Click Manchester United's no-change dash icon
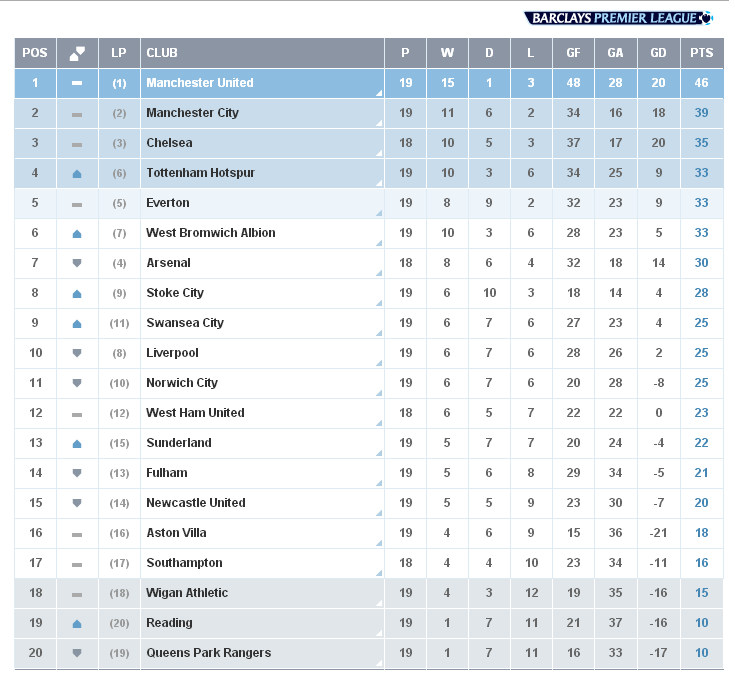 [77, 83]
